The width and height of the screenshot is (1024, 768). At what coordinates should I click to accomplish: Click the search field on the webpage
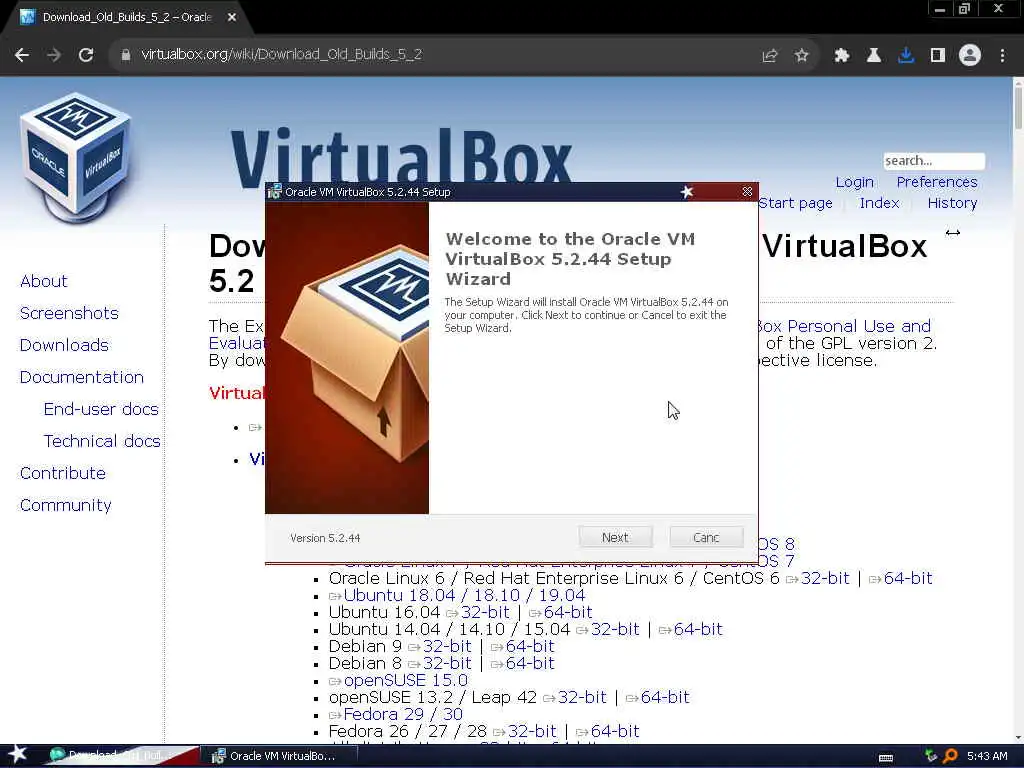tap(934, 161)
